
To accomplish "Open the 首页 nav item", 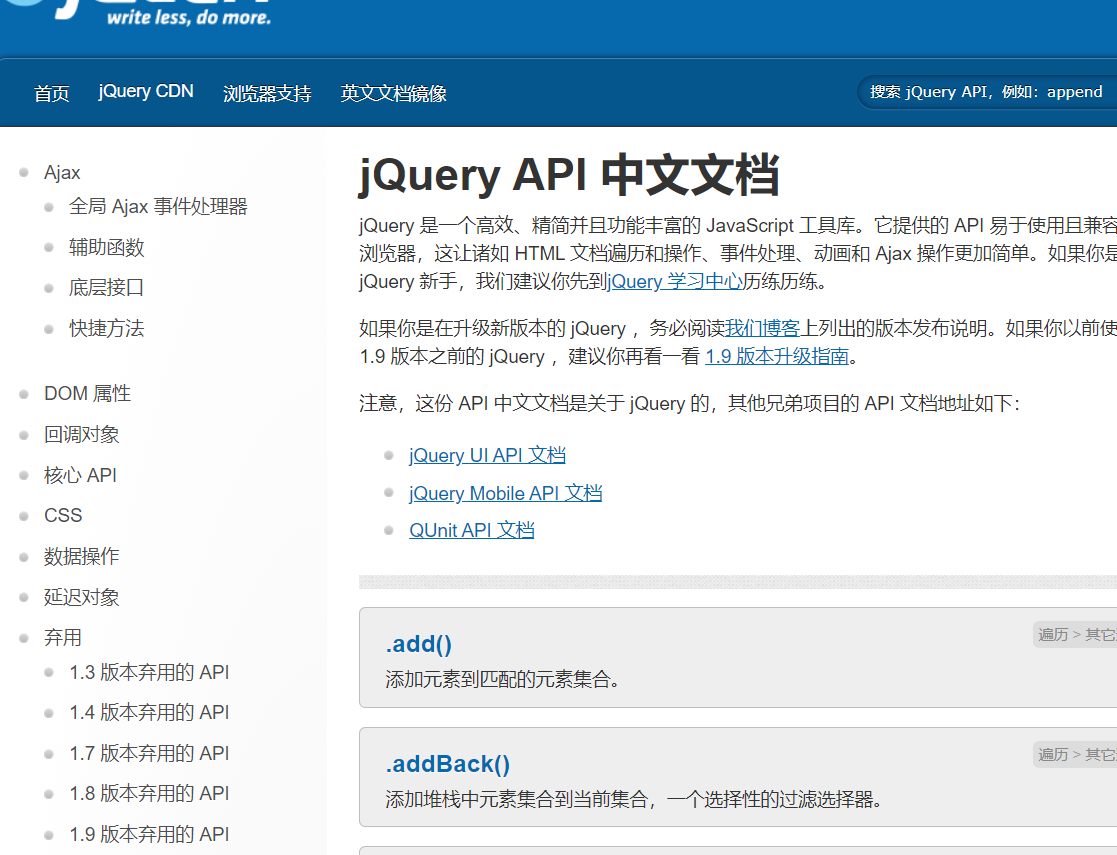I will tap(52, 93).
